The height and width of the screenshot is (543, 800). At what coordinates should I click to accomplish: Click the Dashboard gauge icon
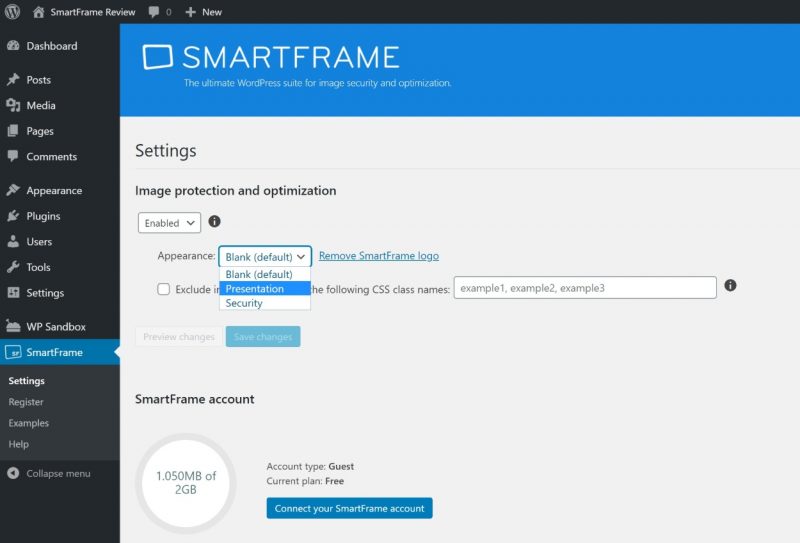pyautogui.click(x=13, y=45)
